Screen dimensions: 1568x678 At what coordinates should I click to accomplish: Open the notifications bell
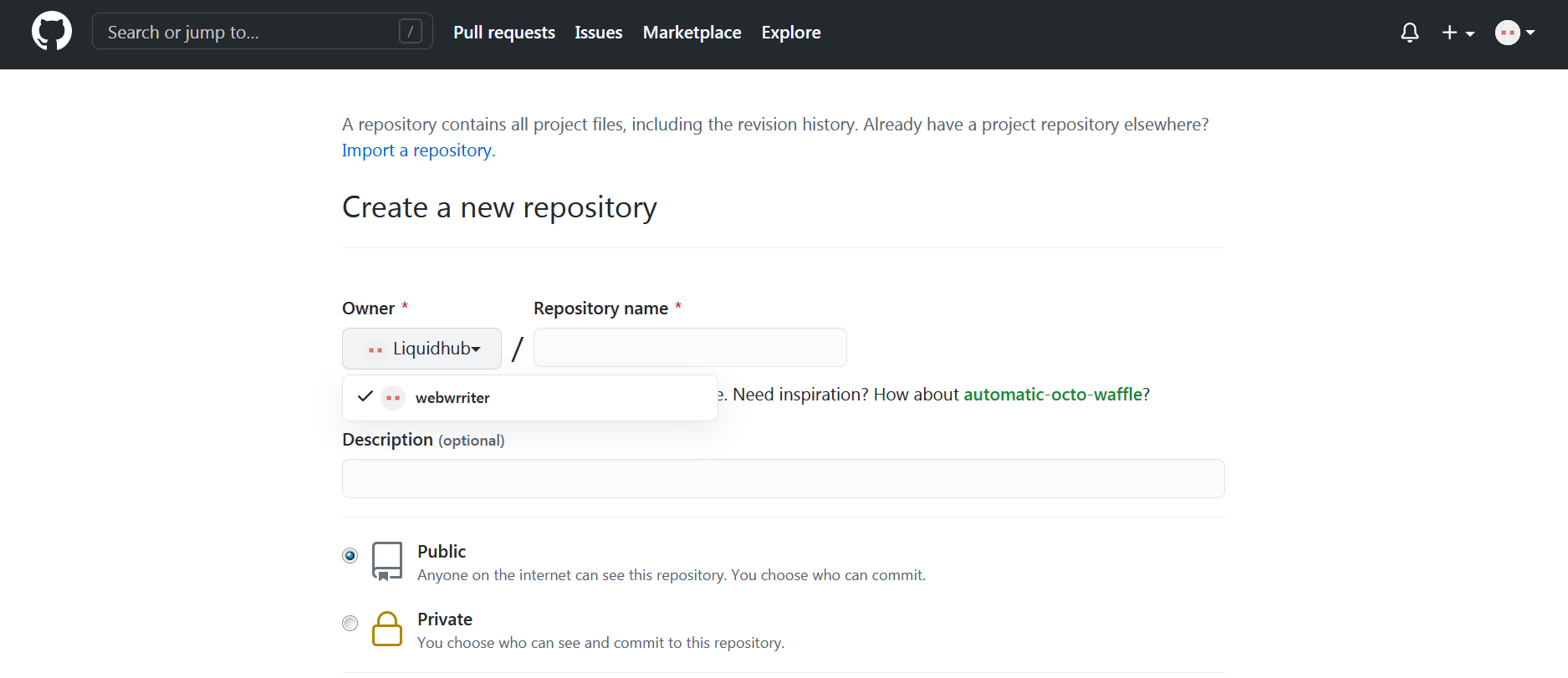click(x=1410, y=33)
